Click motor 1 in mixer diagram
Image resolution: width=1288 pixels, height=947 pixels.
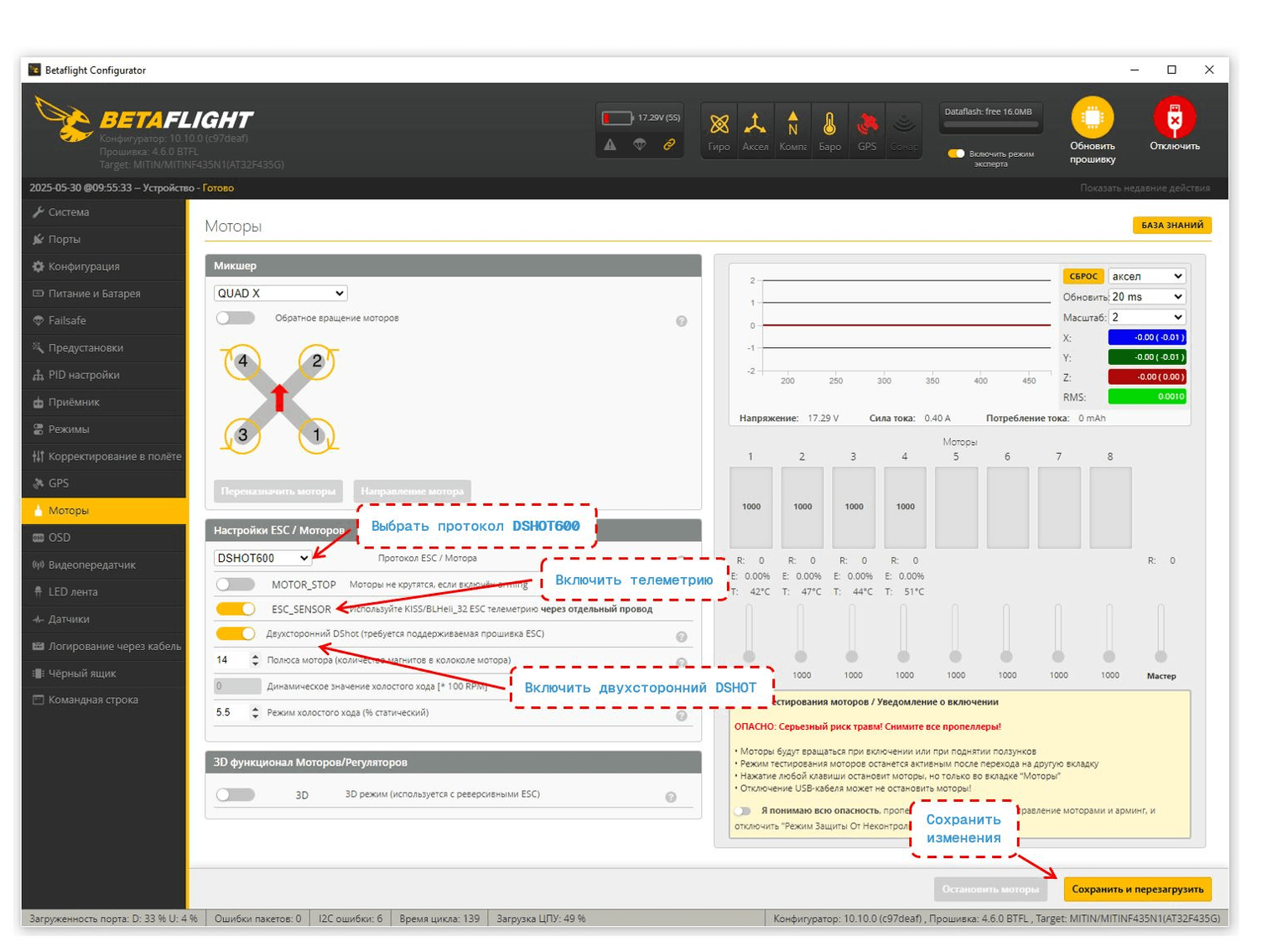(316, 435)
